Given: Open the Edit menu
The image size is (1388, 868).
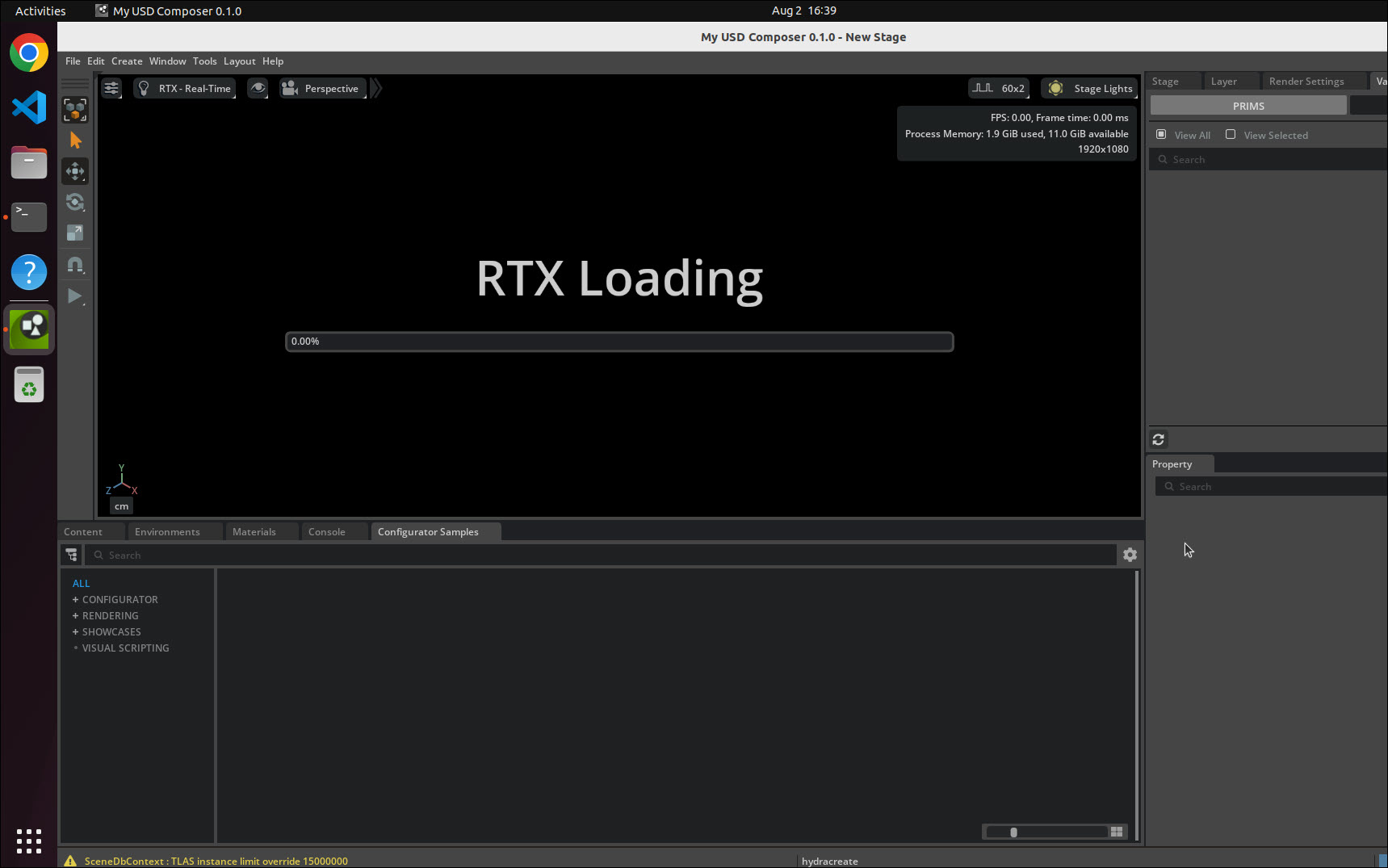Looking at the screenshot, I should click(96, 61).
